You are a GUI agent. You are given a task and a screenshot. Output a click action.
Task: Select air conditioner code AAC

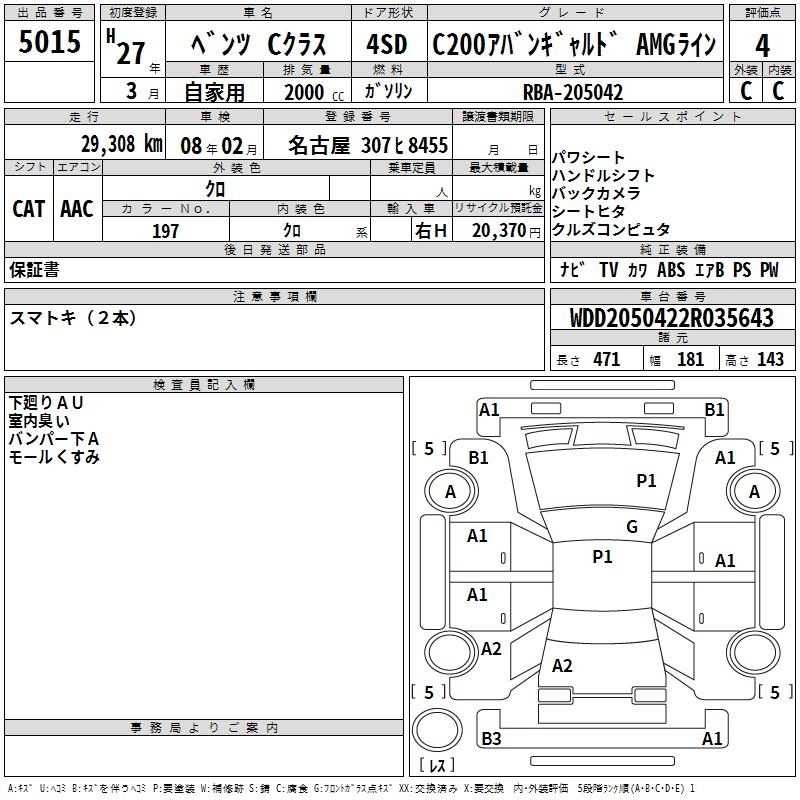click(77, 209)
